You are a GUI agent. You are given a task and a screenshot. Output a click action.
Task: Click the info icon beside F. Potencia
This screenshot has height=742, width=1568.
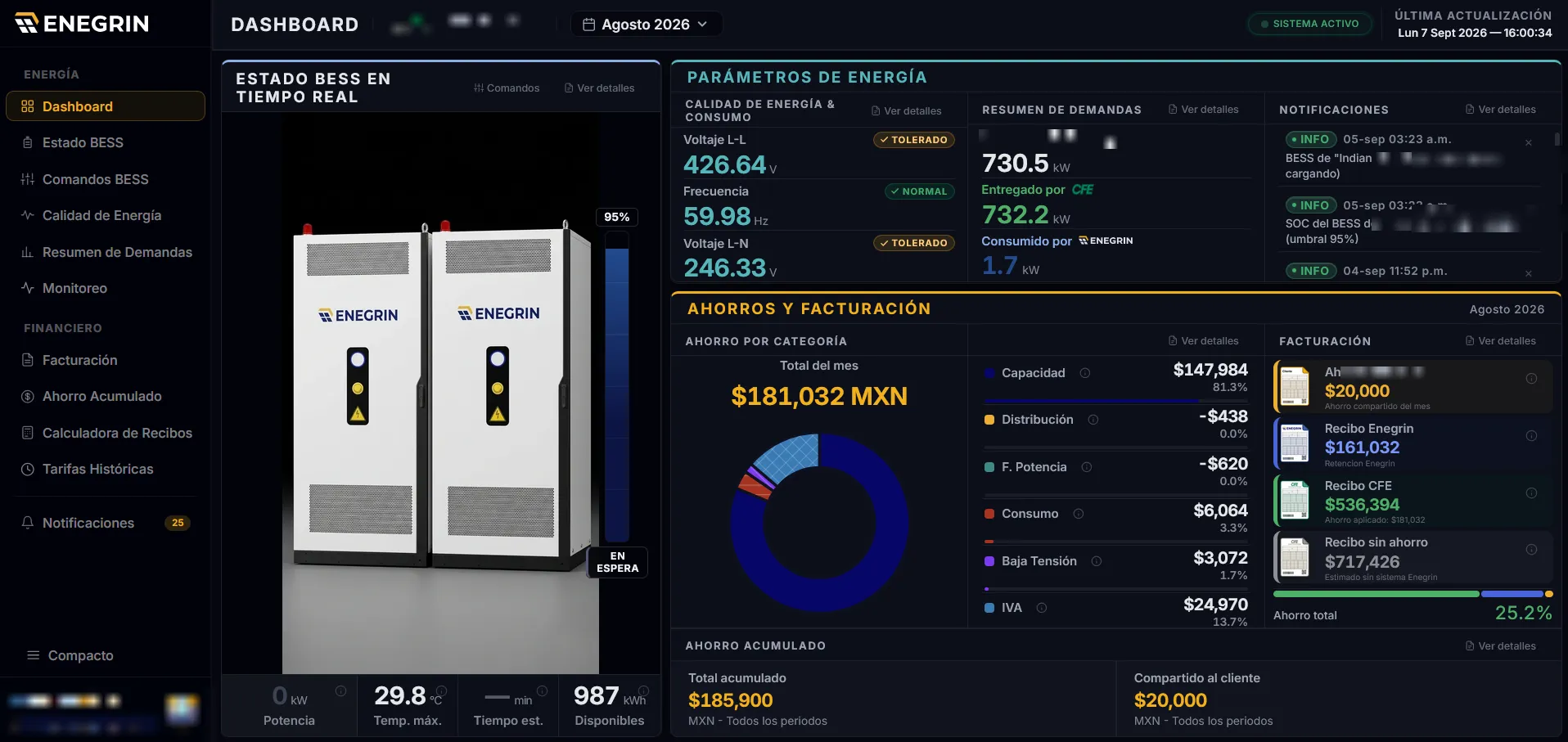[1087, 467]
